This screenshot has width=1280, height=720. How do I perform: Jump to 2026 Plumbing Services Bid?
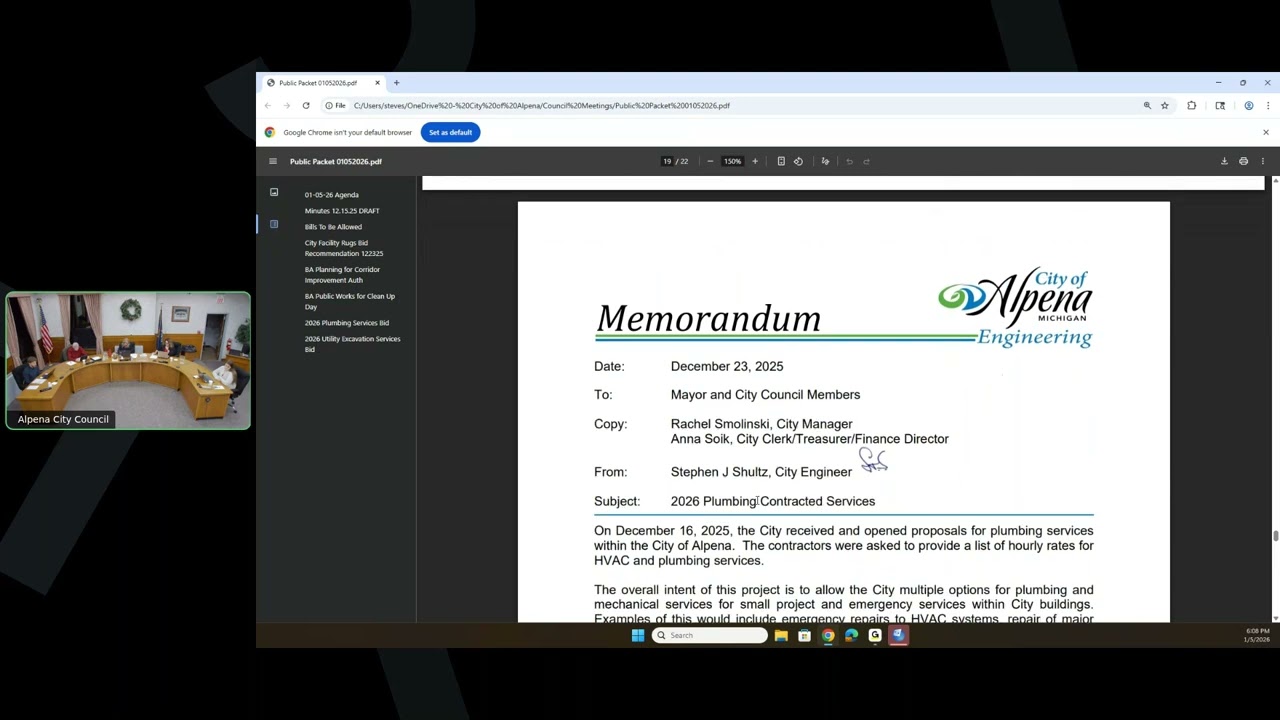tap(347, 323)
